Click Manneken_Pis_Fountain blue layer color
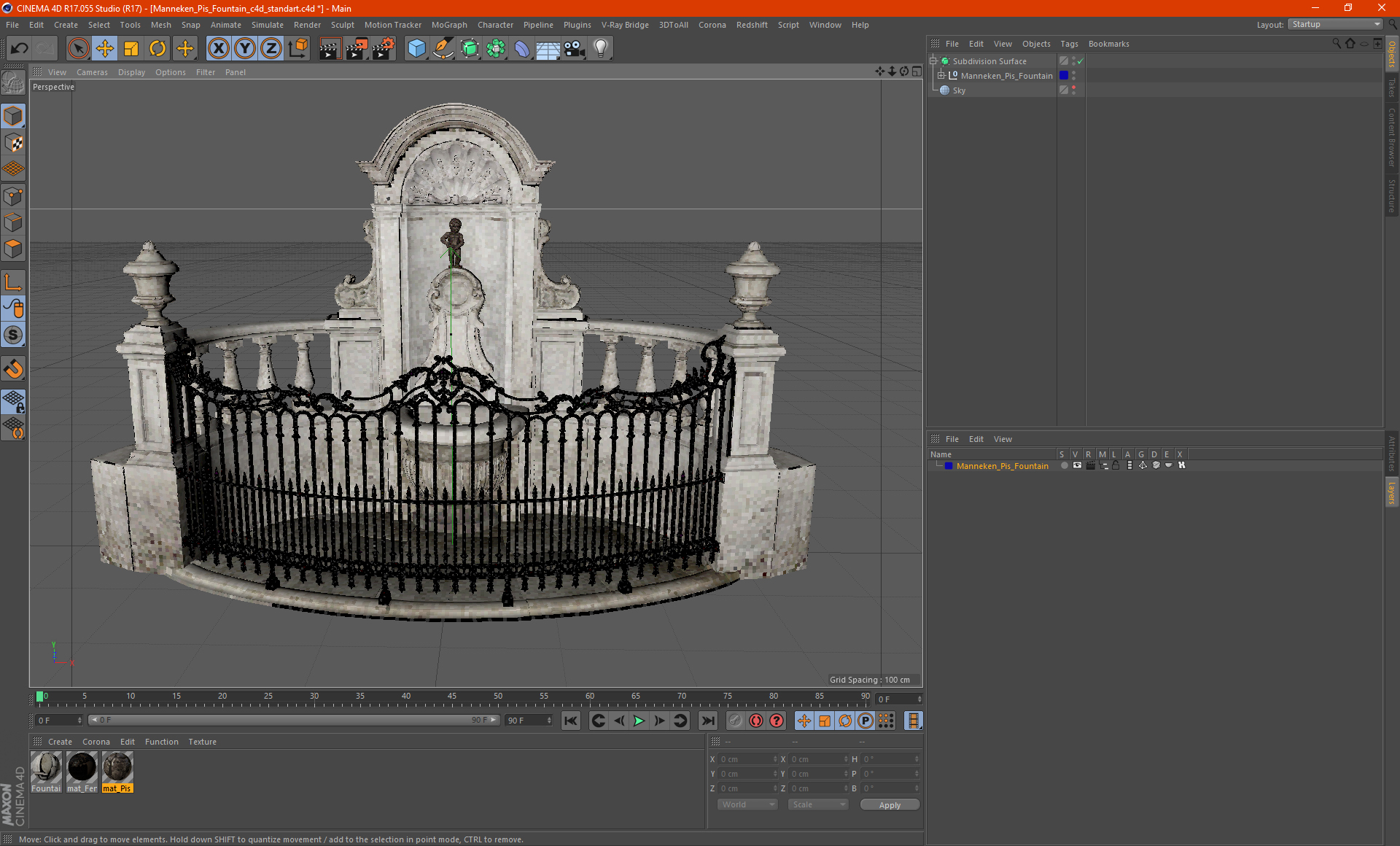 [x=1064, y=75]
